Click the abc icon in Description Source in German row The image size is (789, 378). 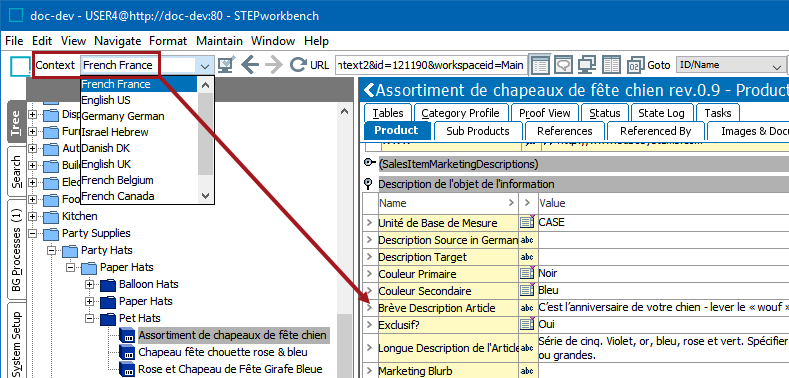pyautogui.click(x=527, y=240)
